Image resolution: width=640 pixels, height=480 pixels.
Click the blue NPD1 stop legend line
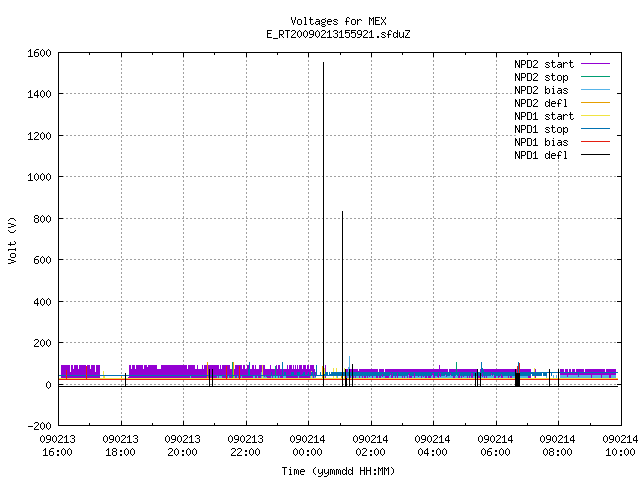pos(596,129)
